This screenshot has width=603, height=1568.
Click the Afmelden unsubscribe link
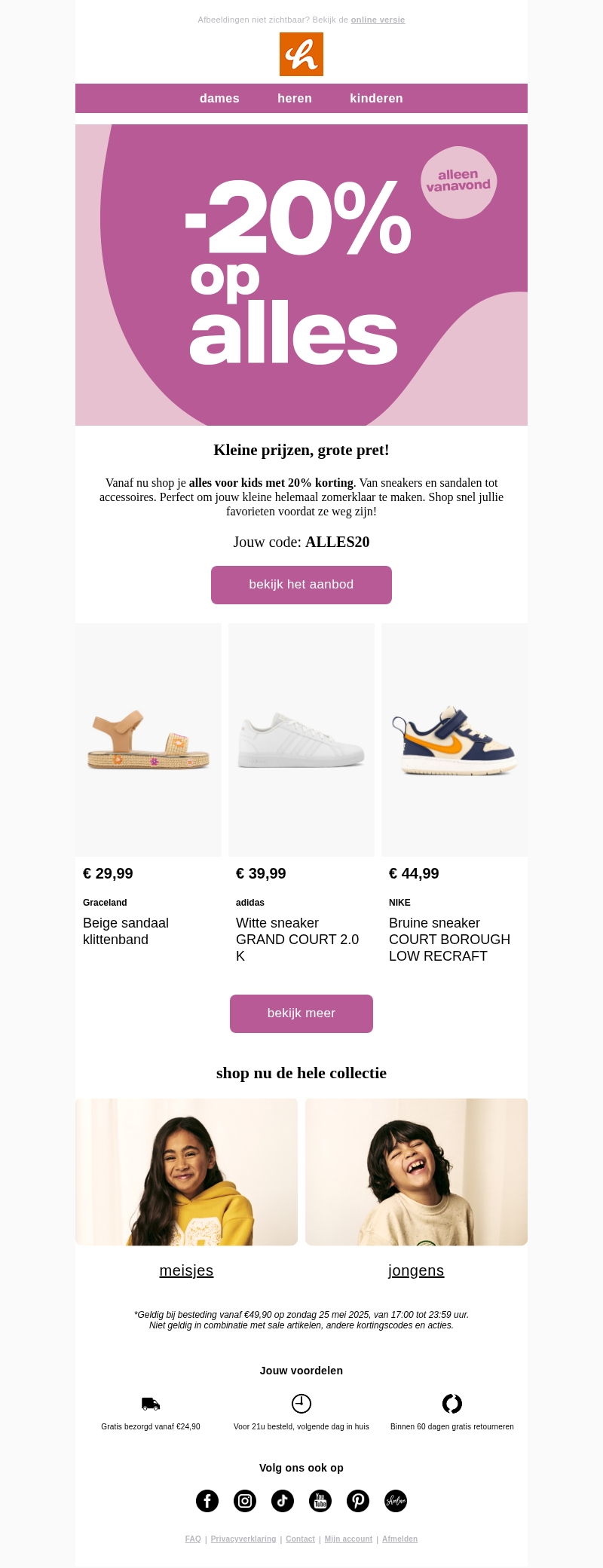tap(399, 1539)
